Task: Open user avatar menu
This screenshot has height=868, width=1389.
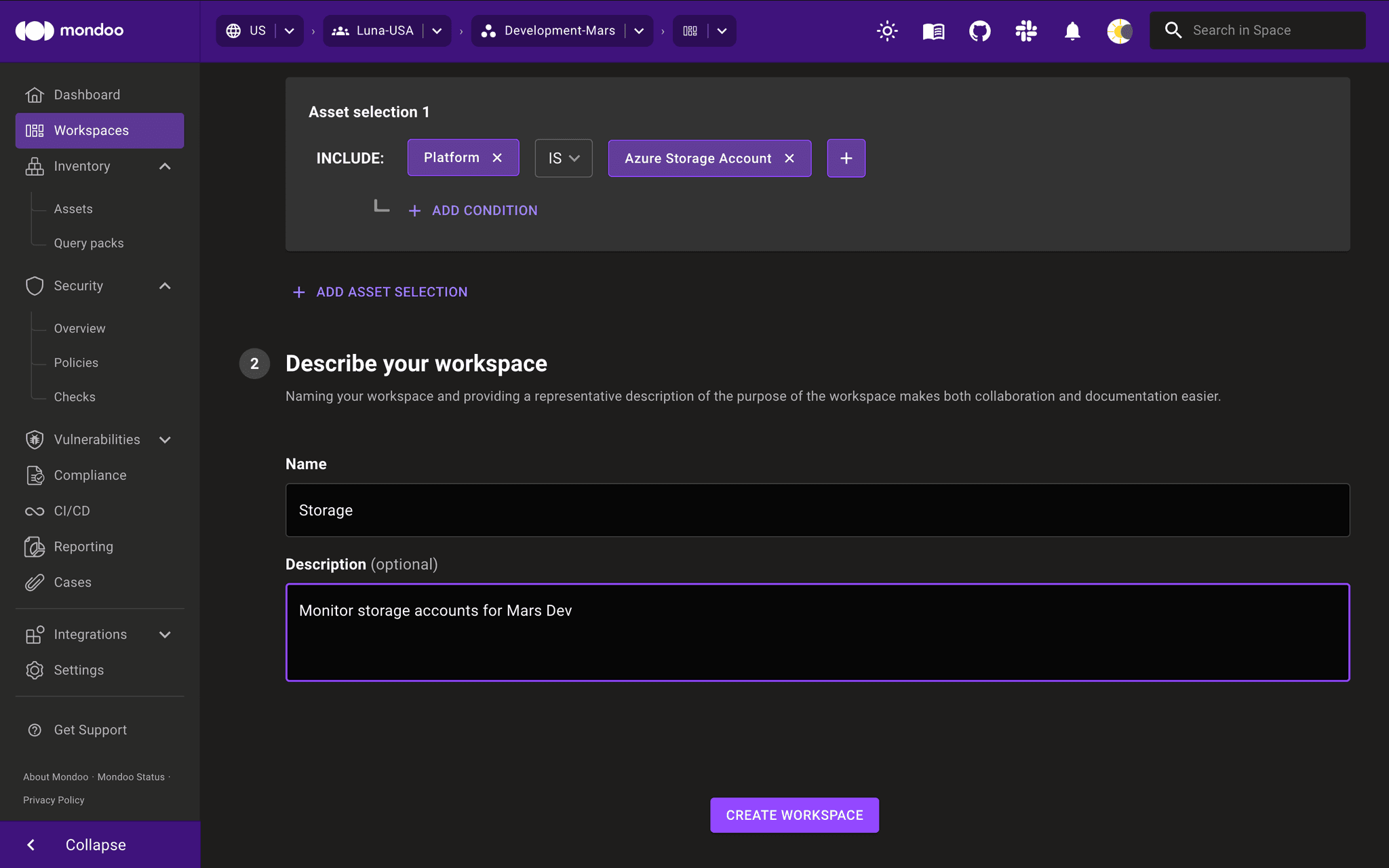Action: (x=1119, y=31)
